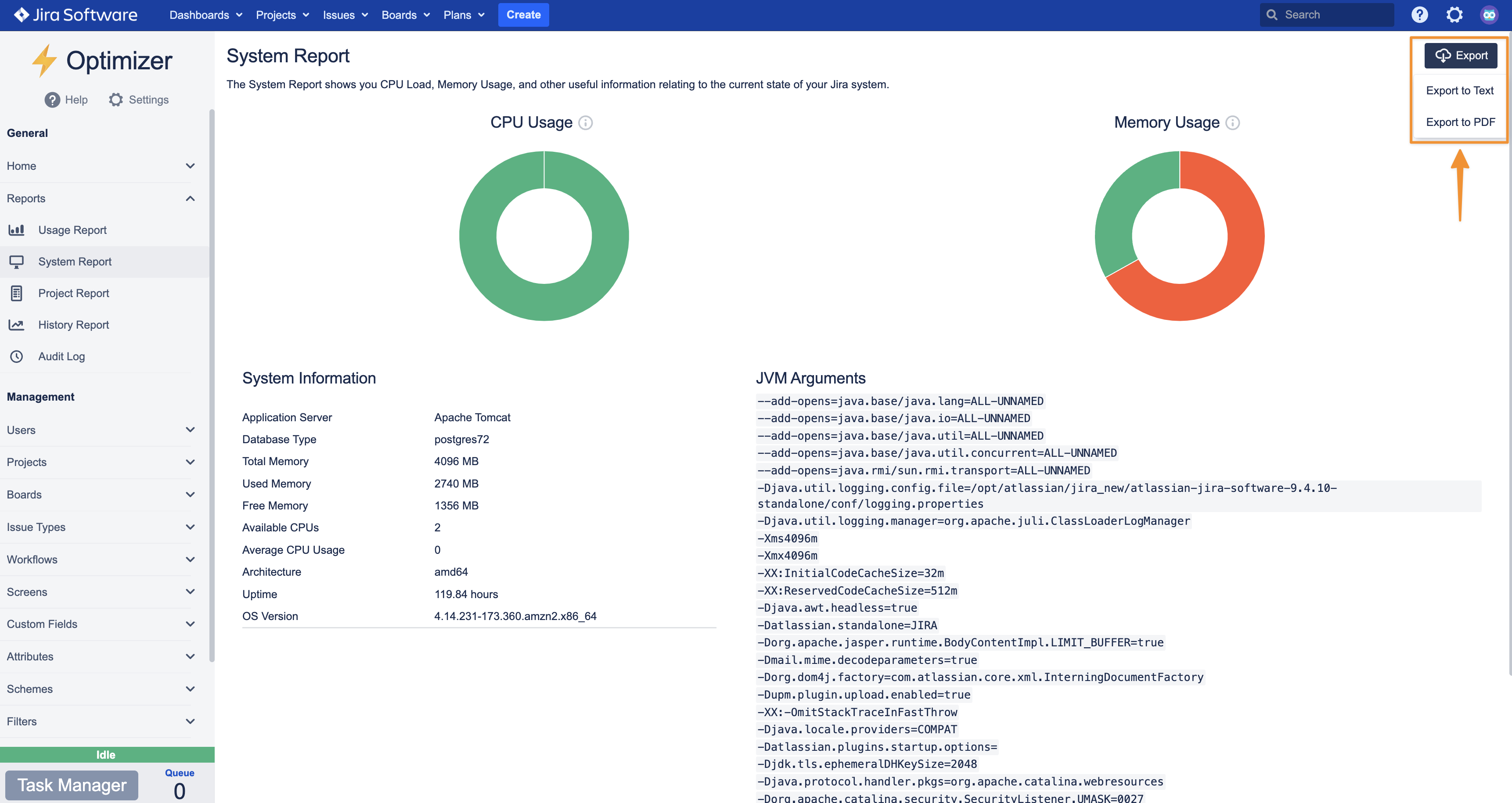
Task: Click the CPU Usage info icon
Action: 585,122
